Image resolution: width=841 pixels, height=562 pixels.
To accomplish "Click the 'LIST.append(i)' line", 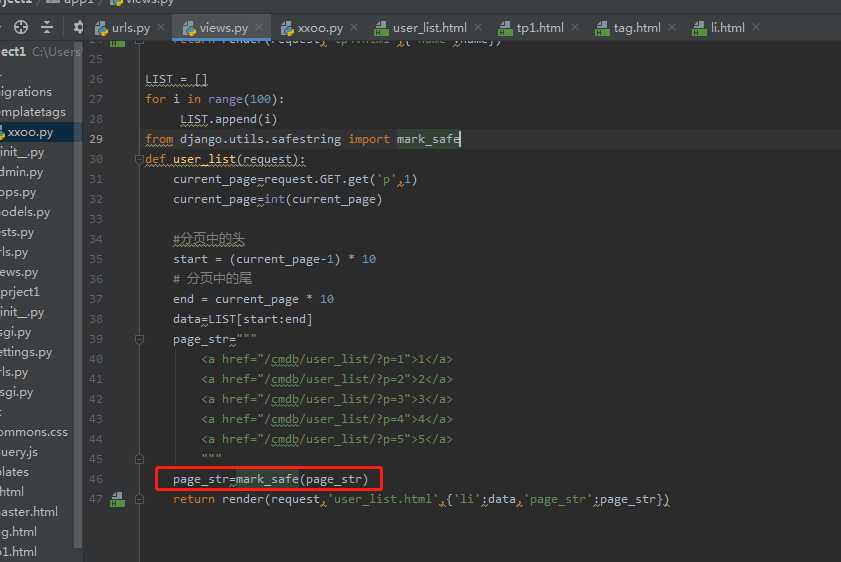I will point(228,119).
